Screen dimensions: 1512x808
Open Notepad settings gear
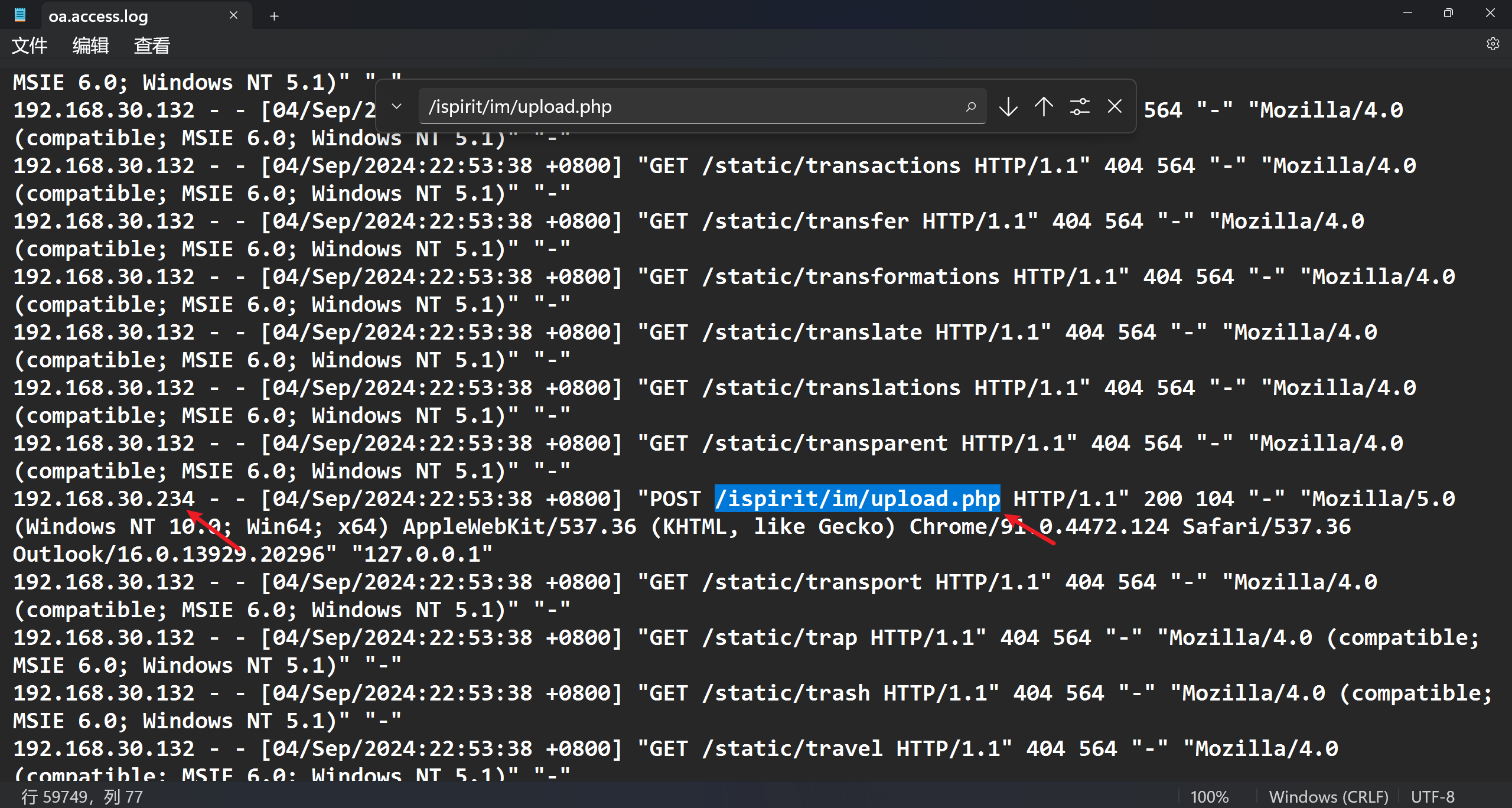coord(1493,44)
